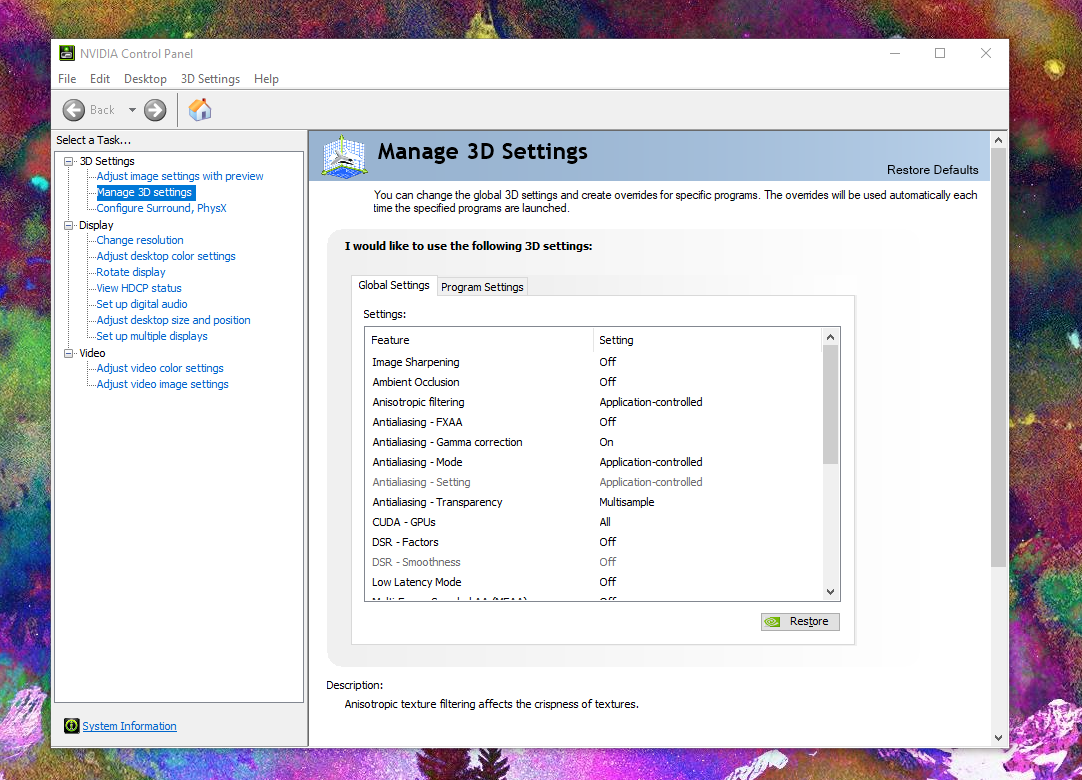Screen dimensions: 1082x780
Task: Open Configure Surround, PhysX
Action: click(161, 208)
